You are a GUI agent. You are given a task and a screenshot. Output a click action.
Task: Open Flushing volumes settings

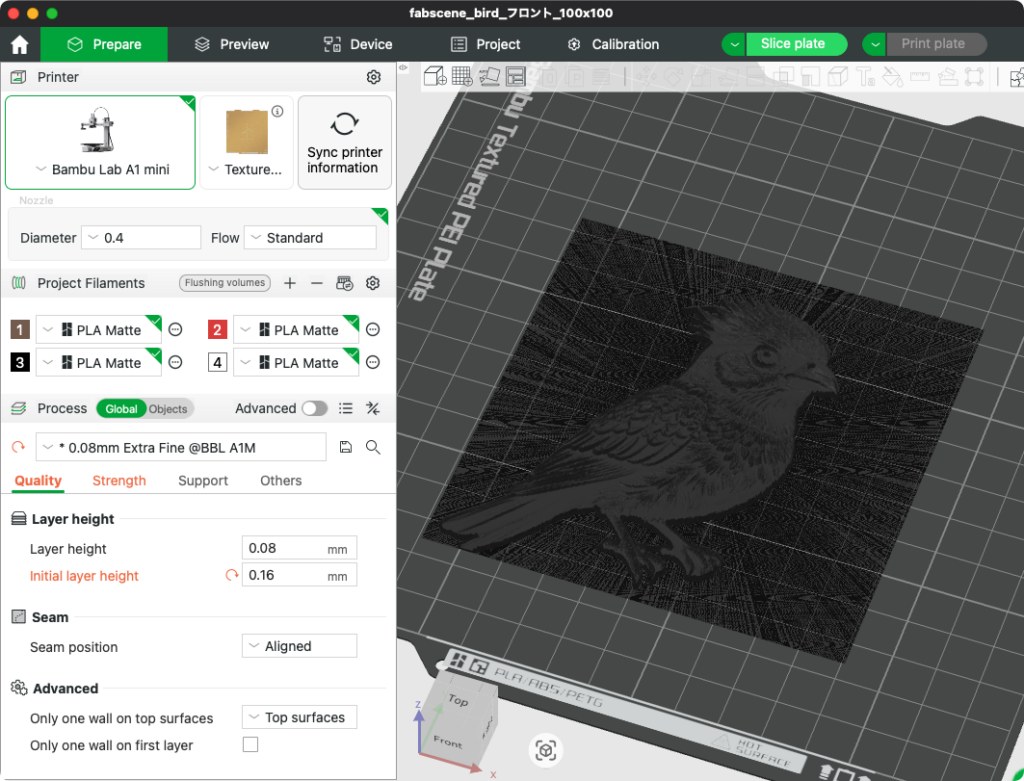coord(225,283)
